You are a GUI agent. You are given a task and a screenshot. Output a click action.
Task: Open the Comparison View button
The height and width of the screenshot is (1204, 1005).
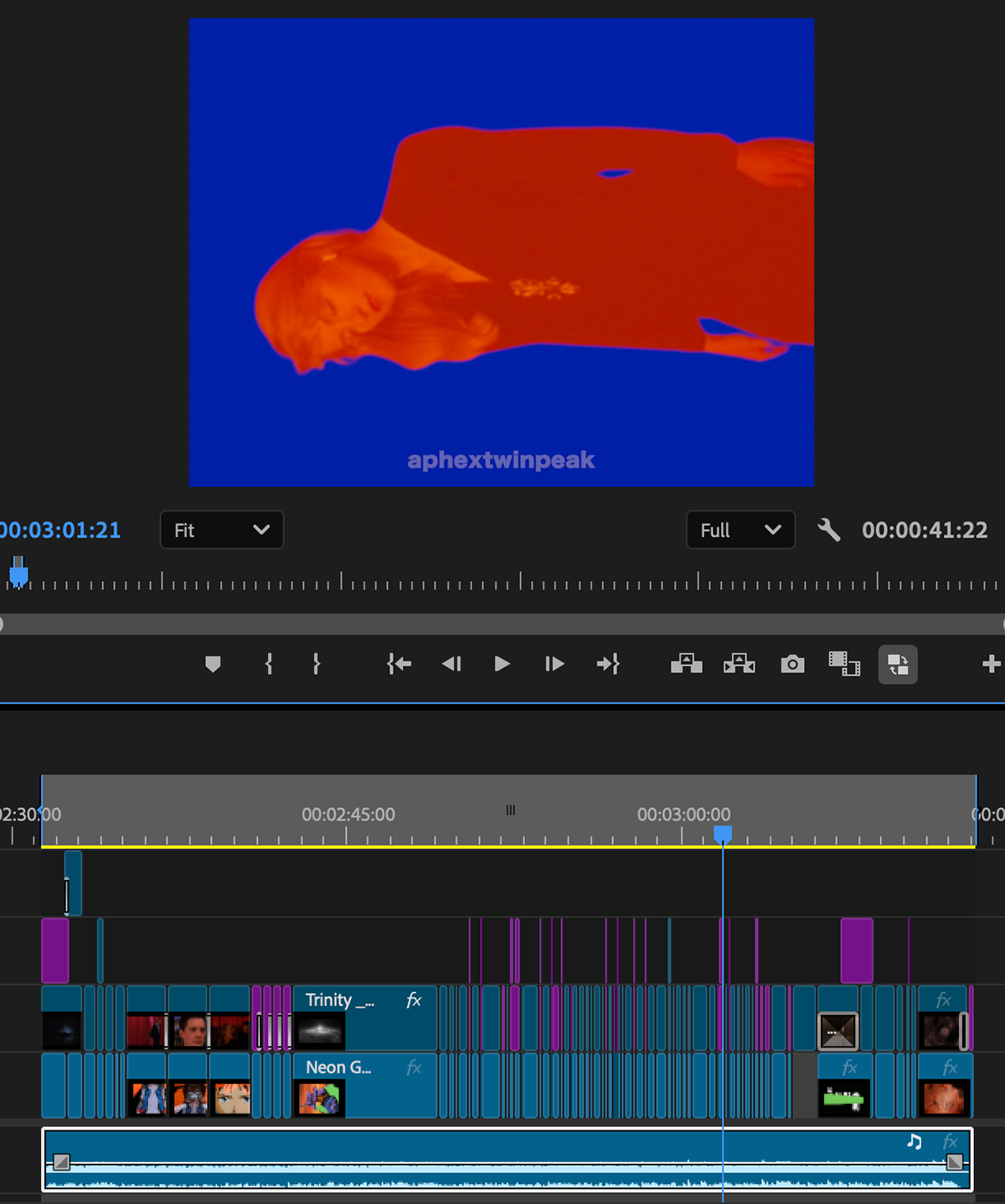pos(844,664)
